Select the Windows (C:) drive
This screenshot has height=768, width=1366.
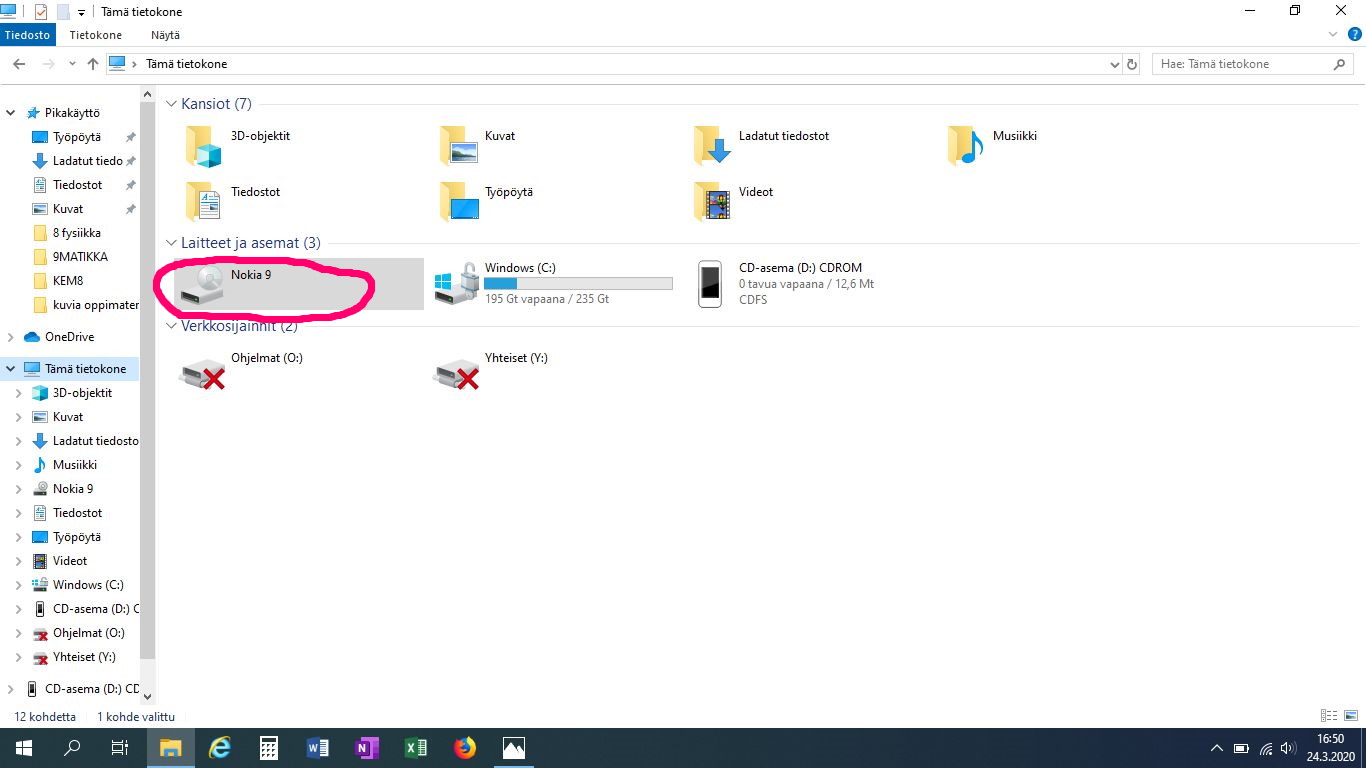click(457, 284)
